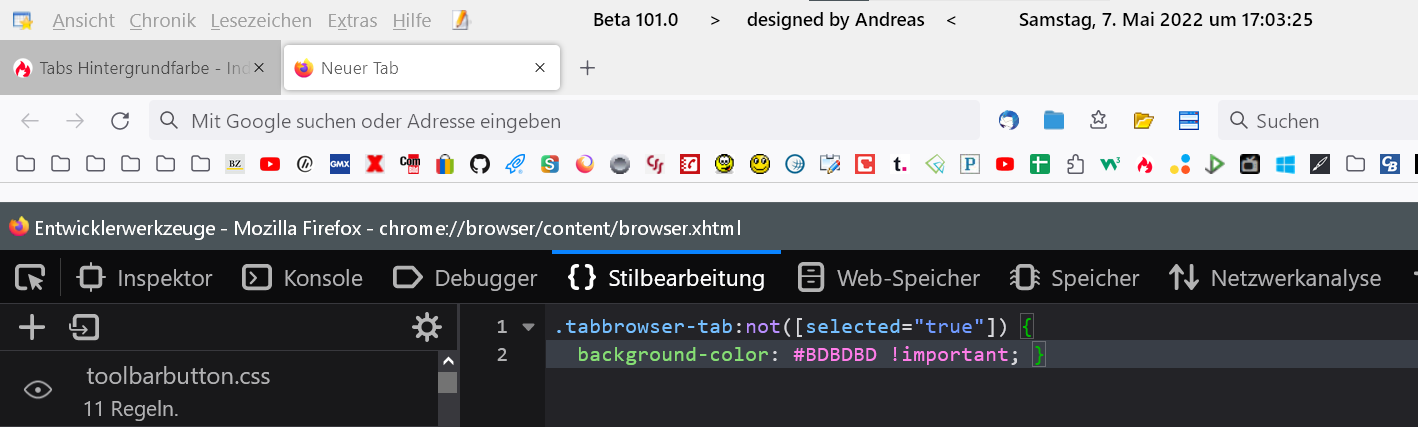This screenshot has width=1418, height=427.
Task: Open the GitHub bookmark icon
Action: click(480, 164)
